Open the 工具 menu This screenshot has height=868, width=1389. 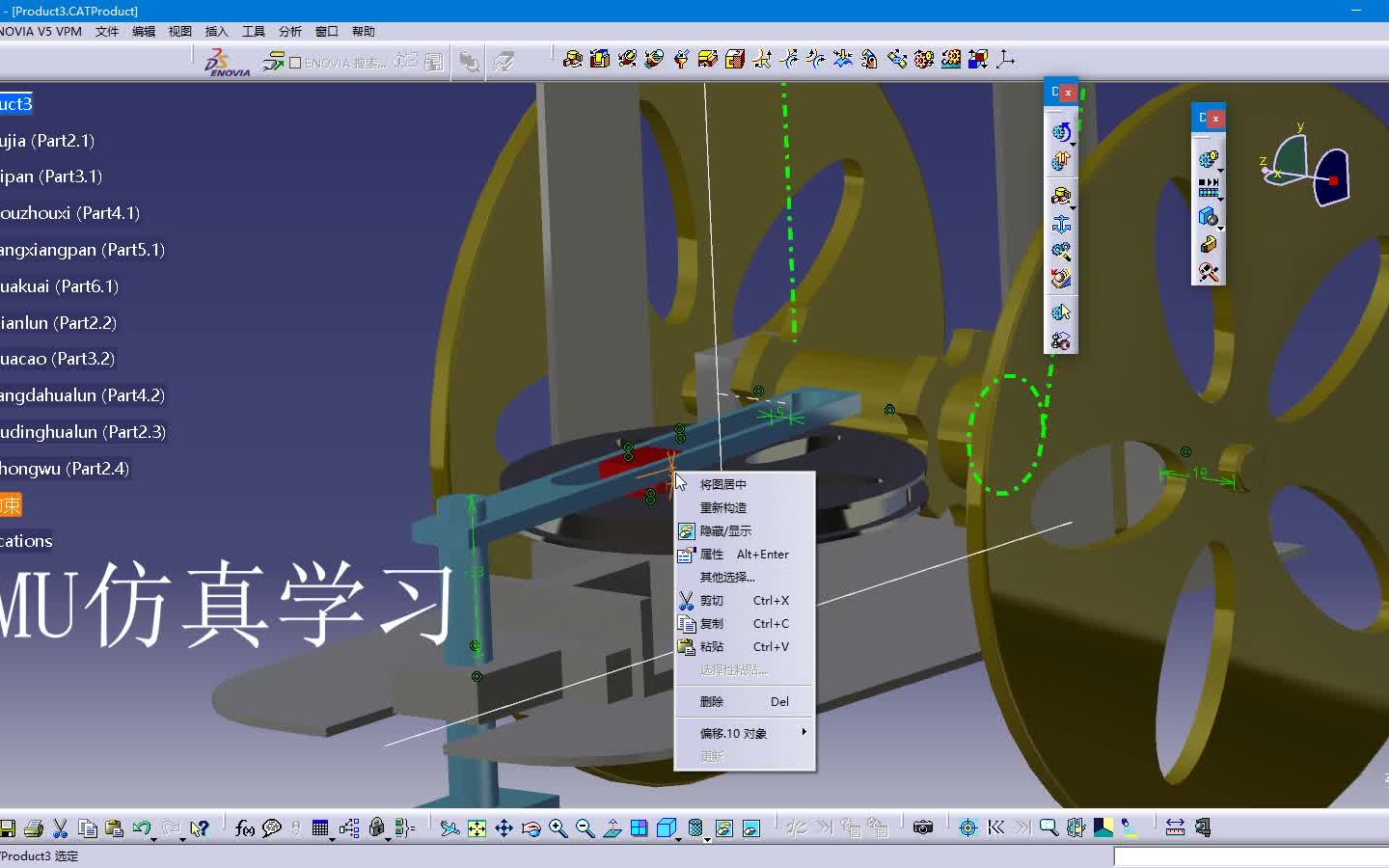[254, 31]
